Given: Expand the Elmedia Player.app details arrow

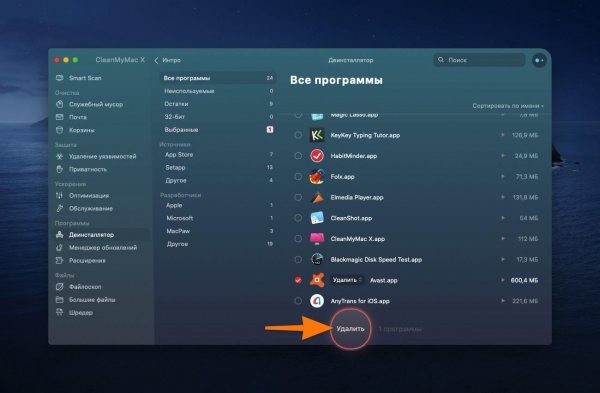Looking at the screenshot, I should 503,197.
